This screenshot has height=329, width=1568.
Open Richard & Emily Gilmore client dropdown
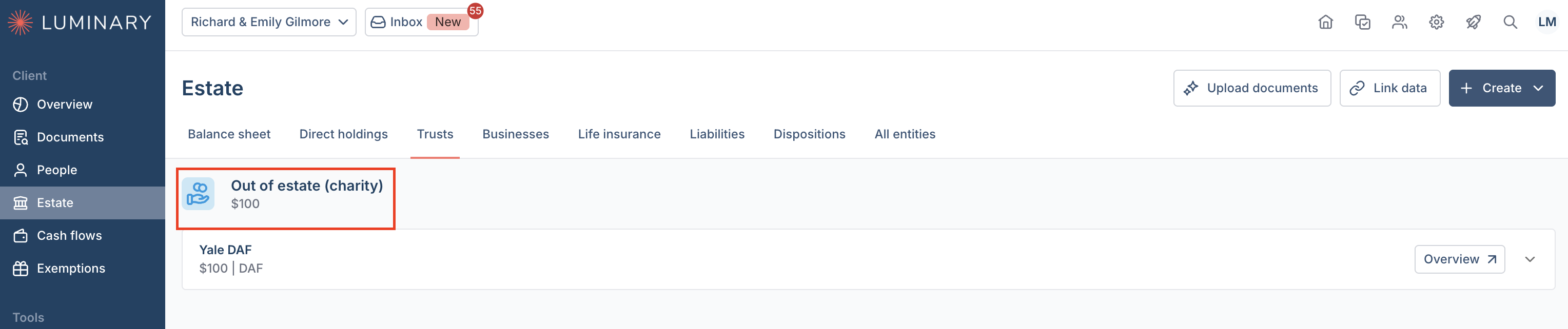[269, 22]
